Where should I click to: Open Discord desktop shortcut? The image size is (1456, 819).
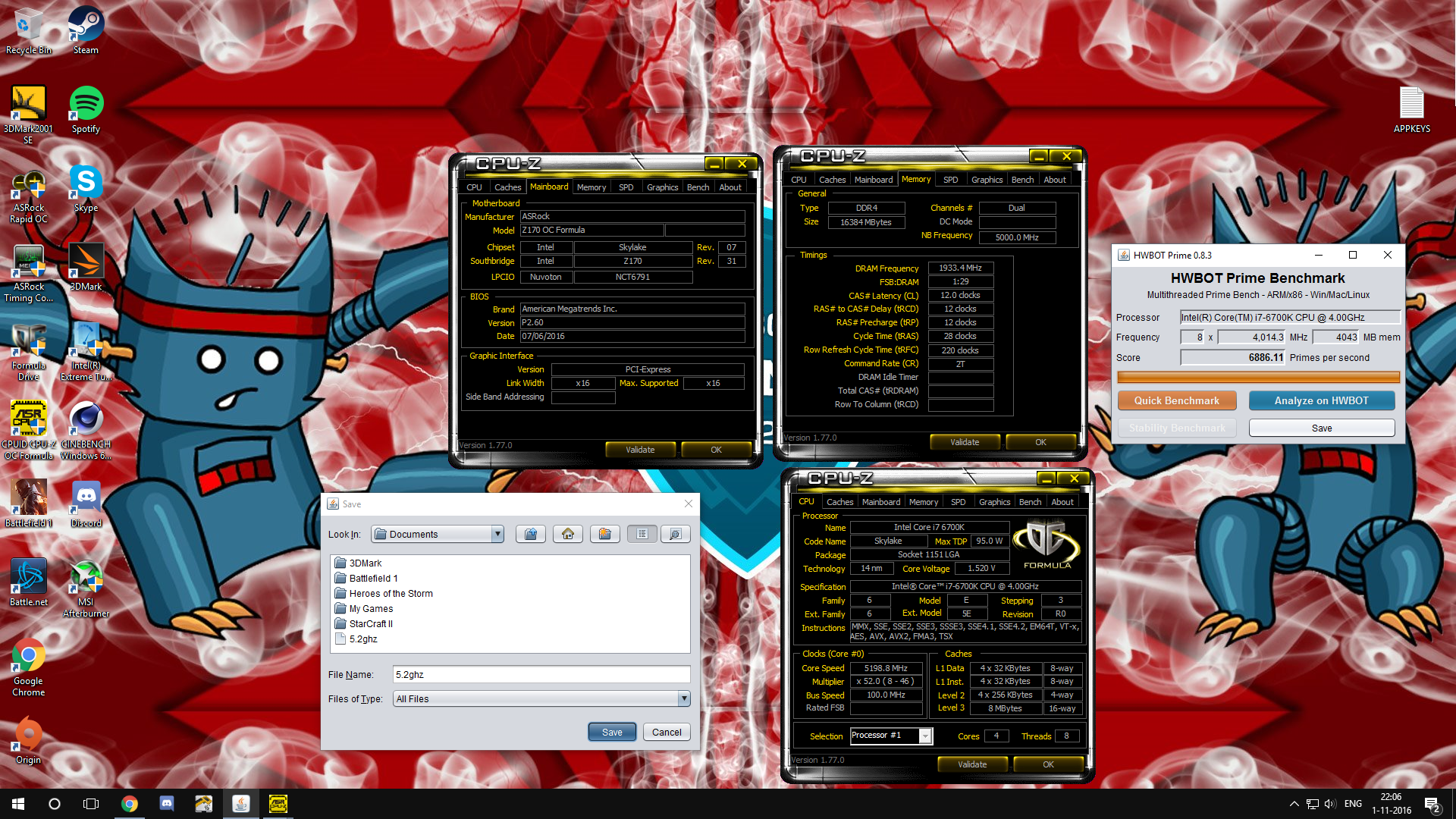pyautogui.click(x=86, y=504)
